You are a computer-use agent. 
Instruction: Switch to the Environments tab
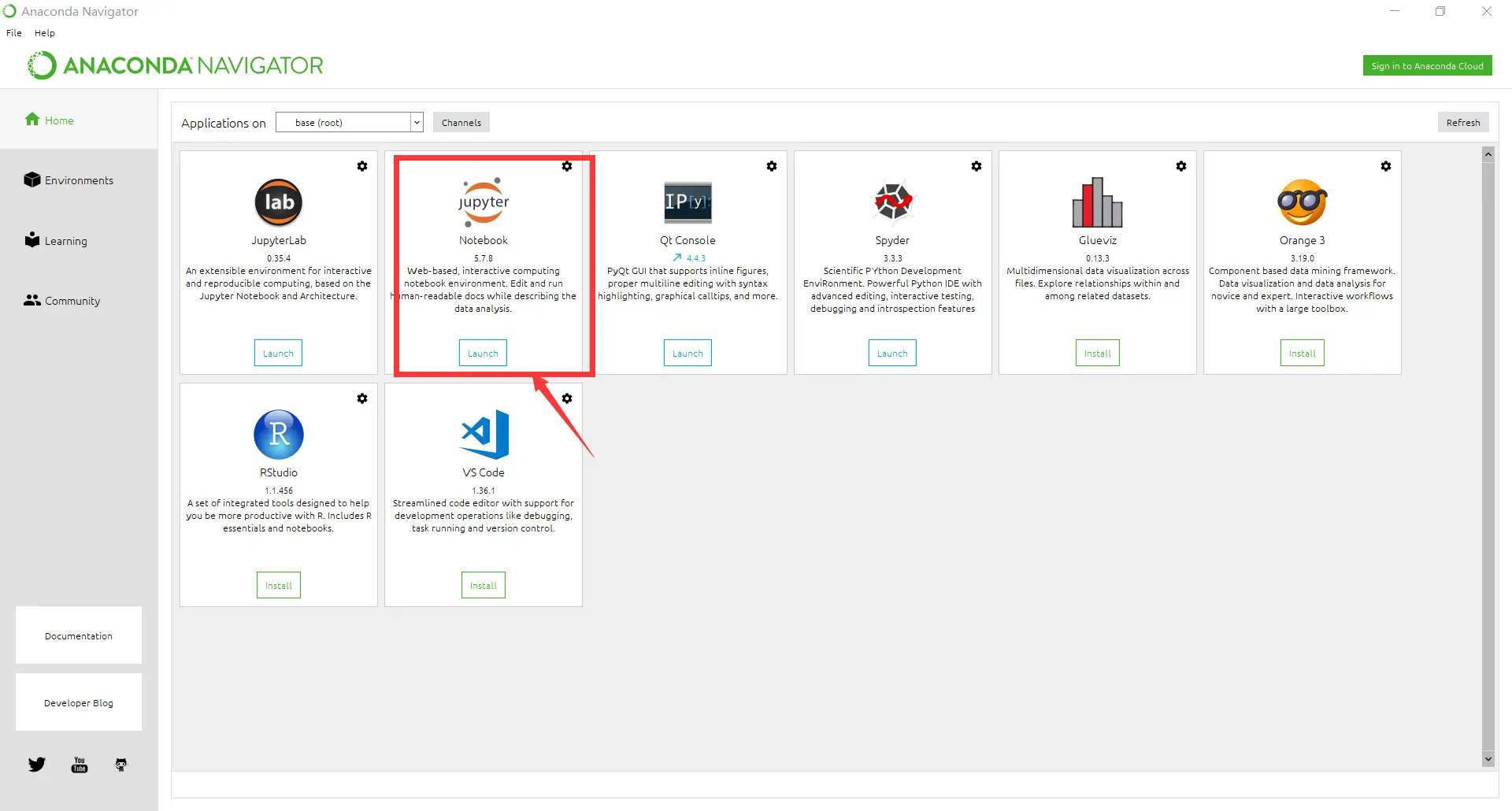point(79,180)
